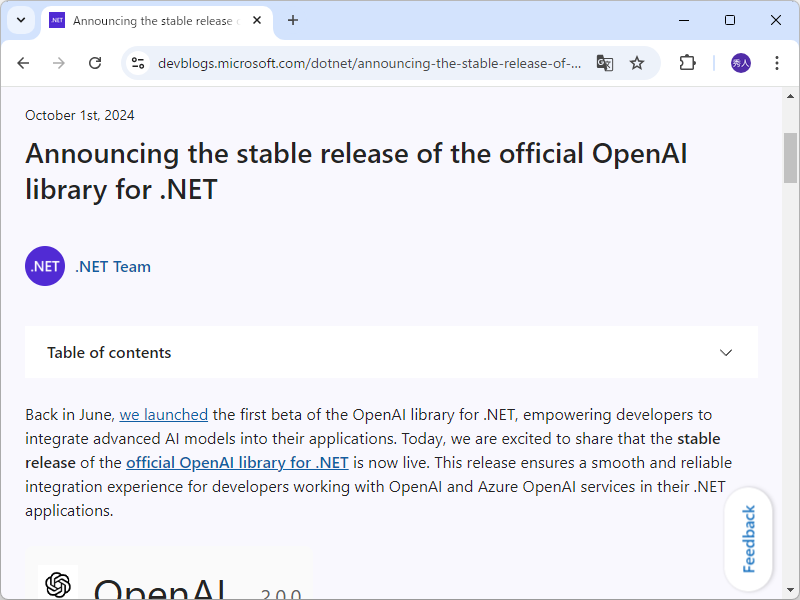This screenshot has height=600, width=800.
Task: Open Google Translate for this page
Action: pos(604,62)
